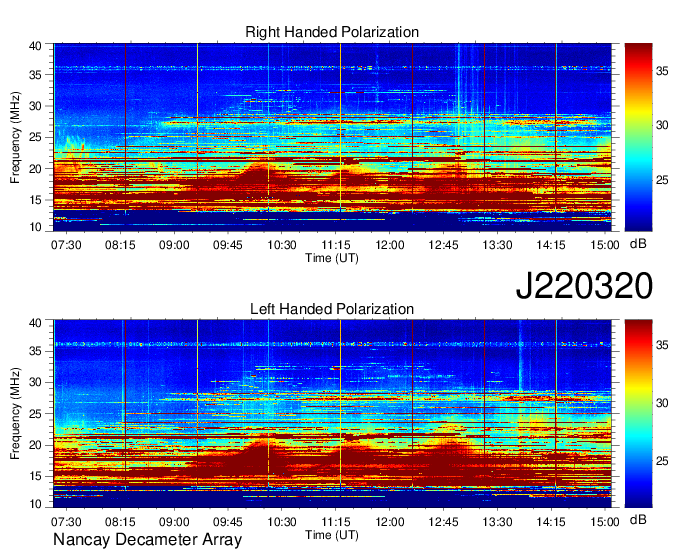This screenshot has height=552, width=680.
Task: Click the 15:00 time tick of the Right Handed plot
Action: tap(605, 245)
